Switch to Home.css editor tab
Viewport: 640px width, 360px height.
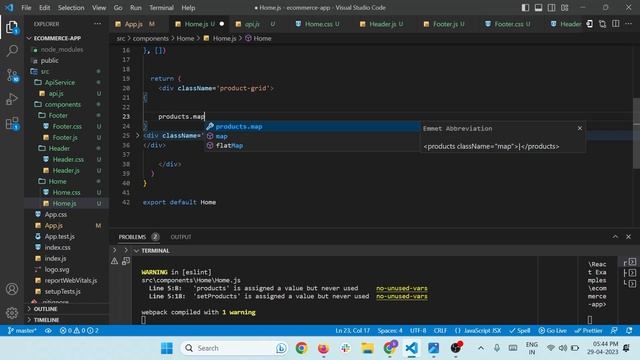click(x=318, y=24)
